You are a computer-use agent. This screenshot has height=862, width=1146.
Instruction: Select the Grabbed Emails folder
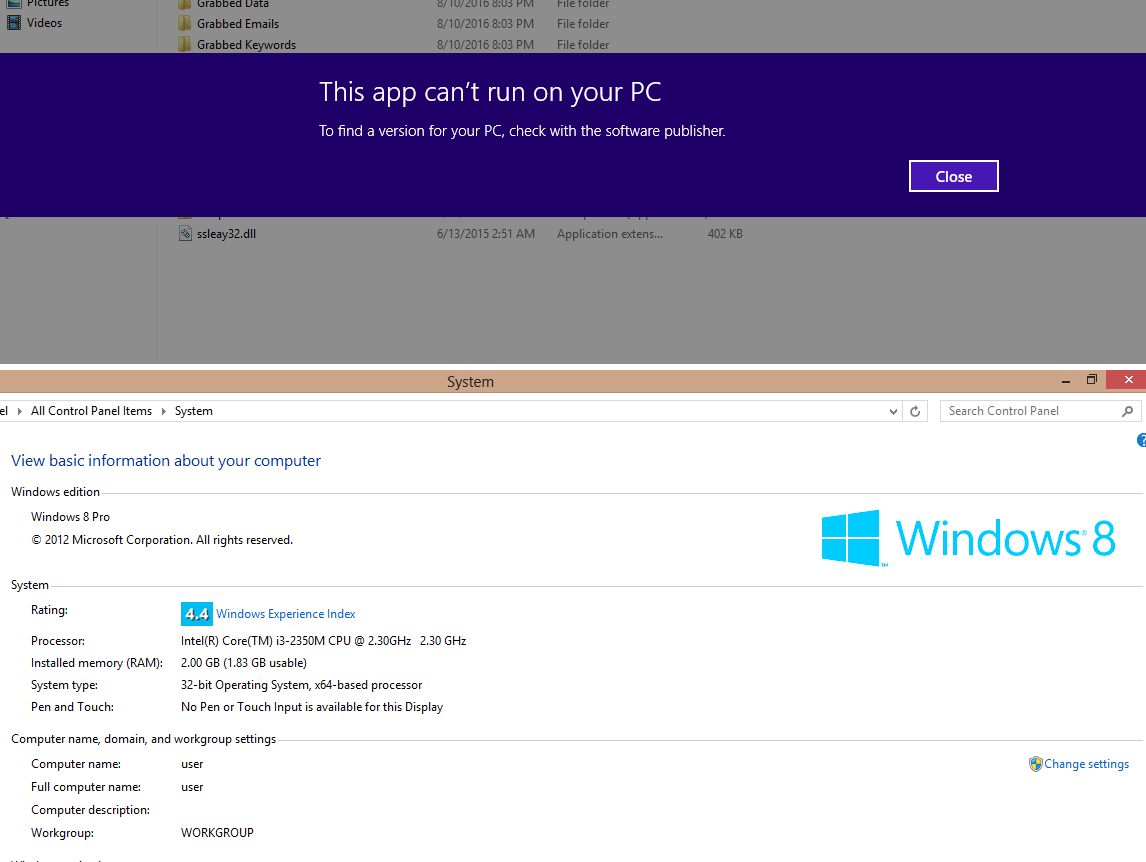click(238, 24)
